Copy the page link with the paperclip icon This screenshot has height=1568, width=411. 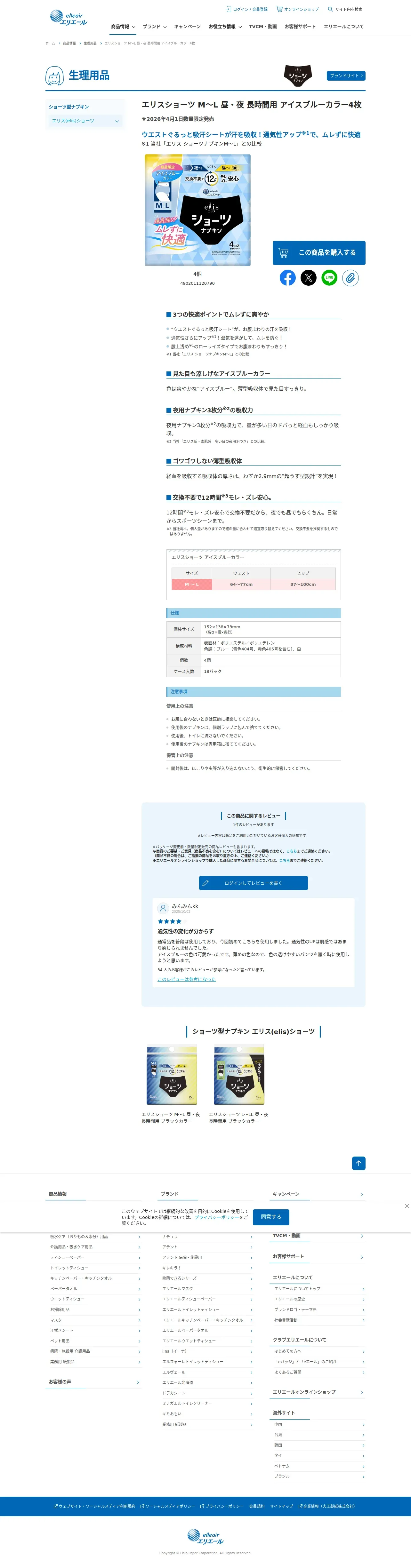click(x=350, y=278)
